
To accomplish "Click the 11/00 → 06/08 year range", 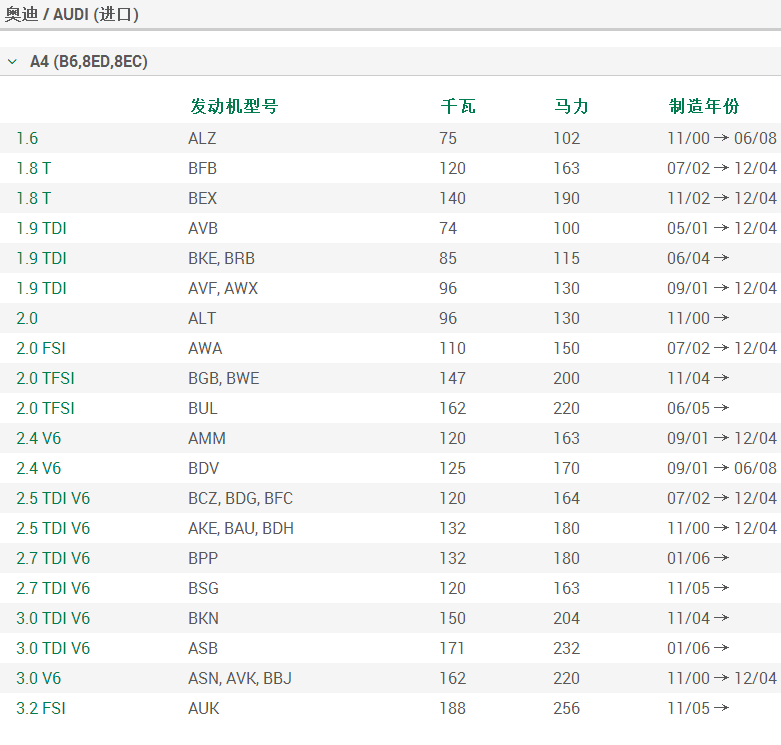I will coord(722,138).
